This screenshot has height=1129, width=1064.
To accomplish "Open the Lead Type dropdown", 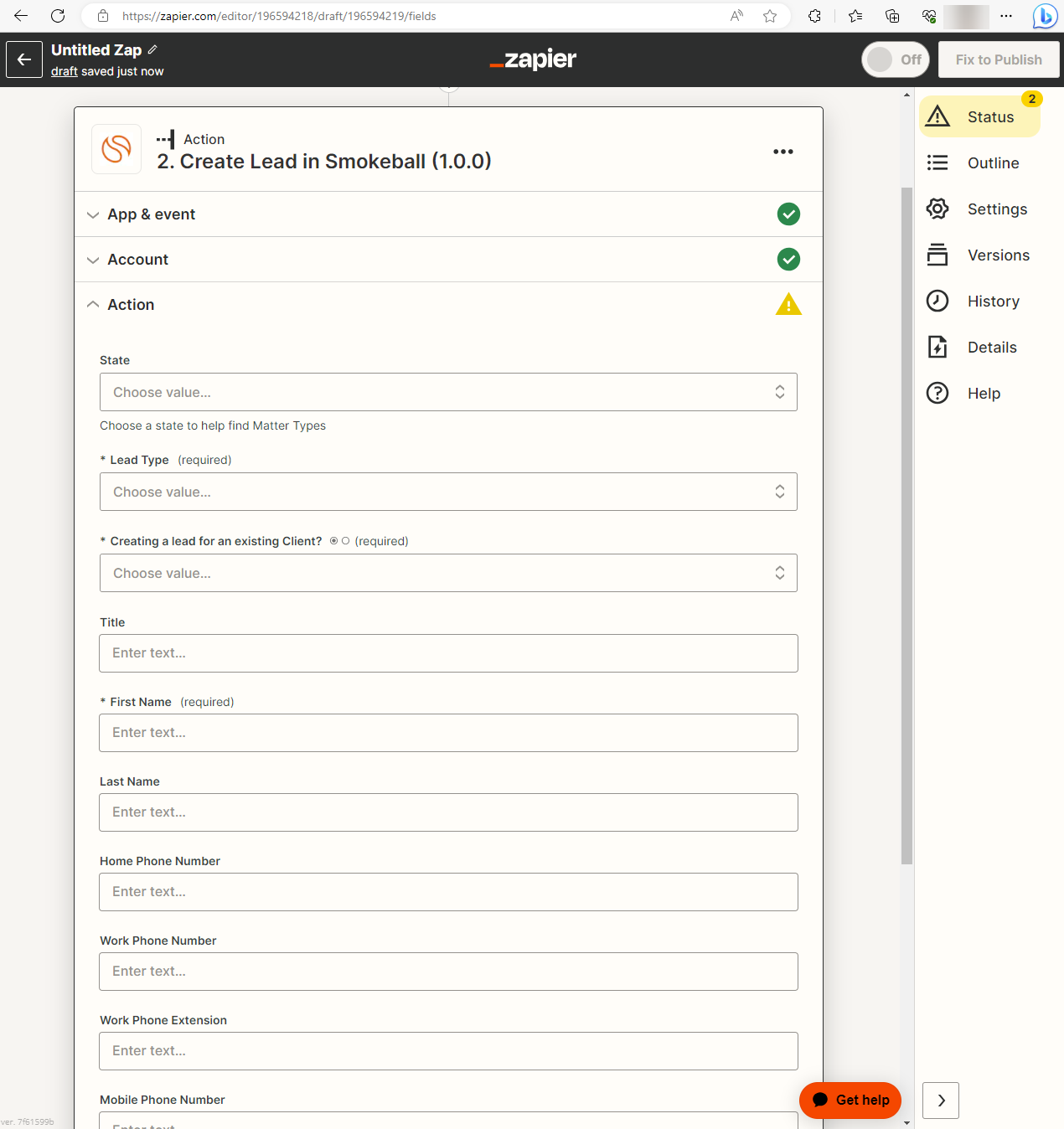I will [x=448, y=492].
